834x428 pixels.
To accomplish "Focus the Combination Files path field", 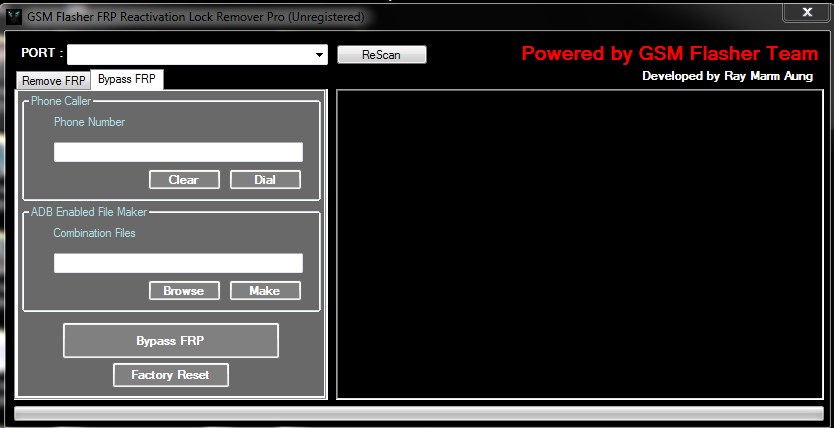I will pyautogui.click(x=178, y=263).
